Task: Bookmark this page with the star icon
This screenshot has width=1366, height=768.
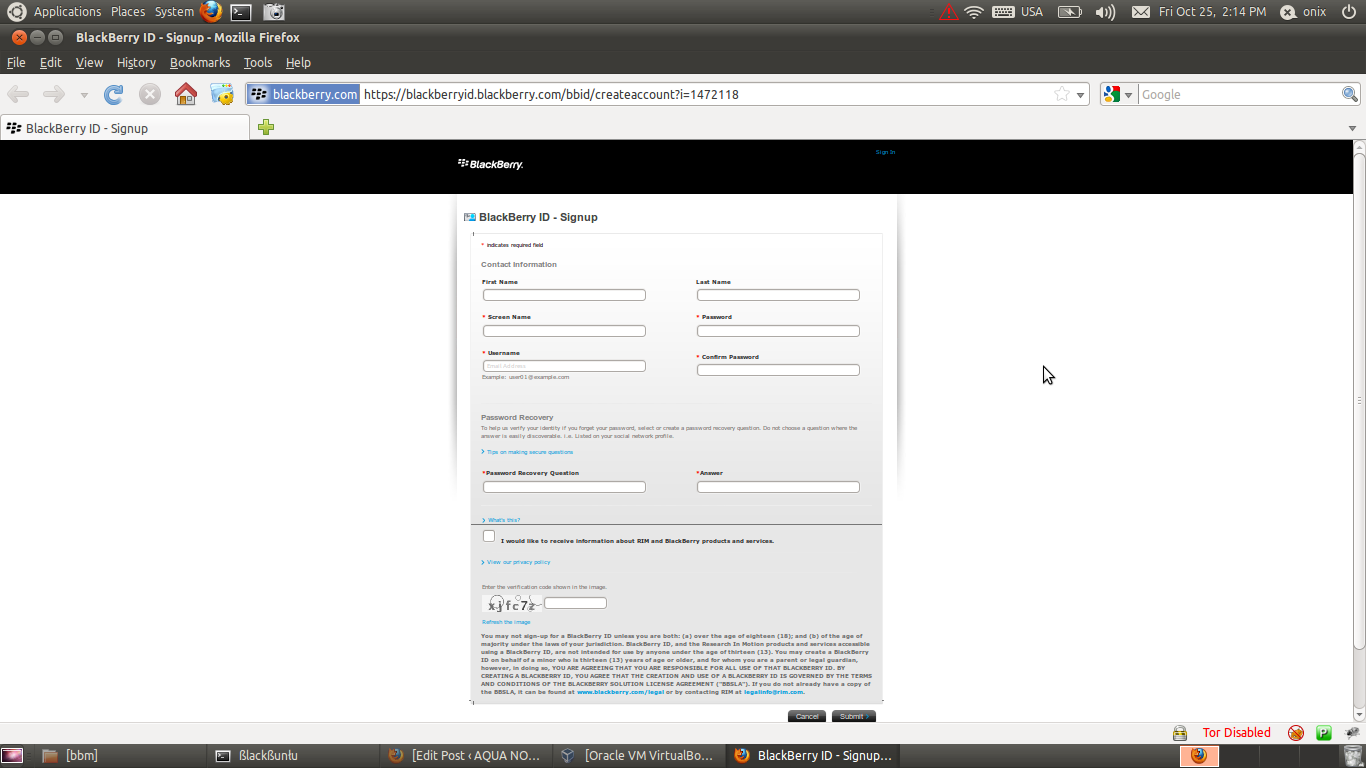Action: point(1062,94)
